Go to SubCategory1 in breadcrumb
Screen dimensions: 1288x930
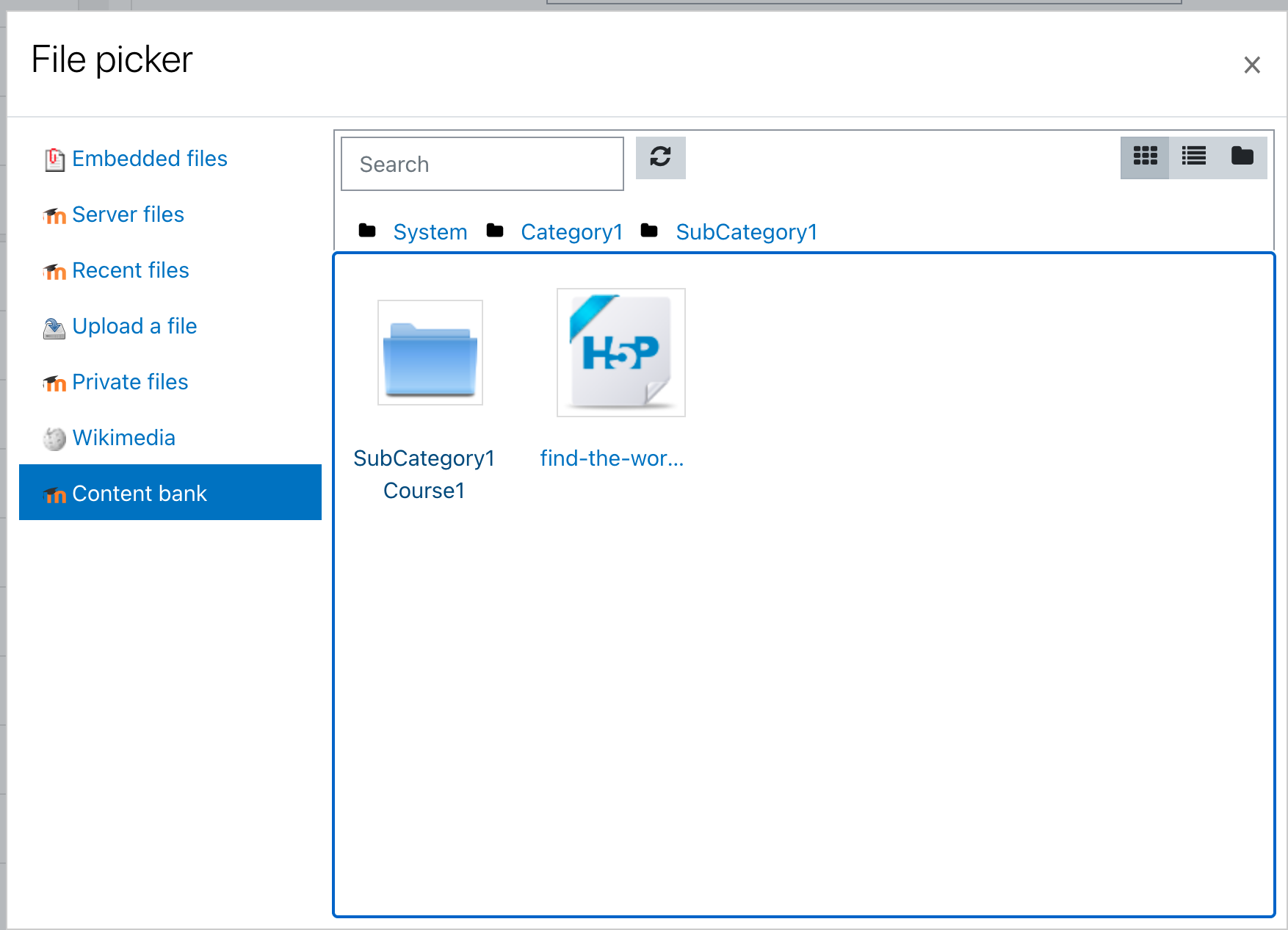(x=746, y=232)
